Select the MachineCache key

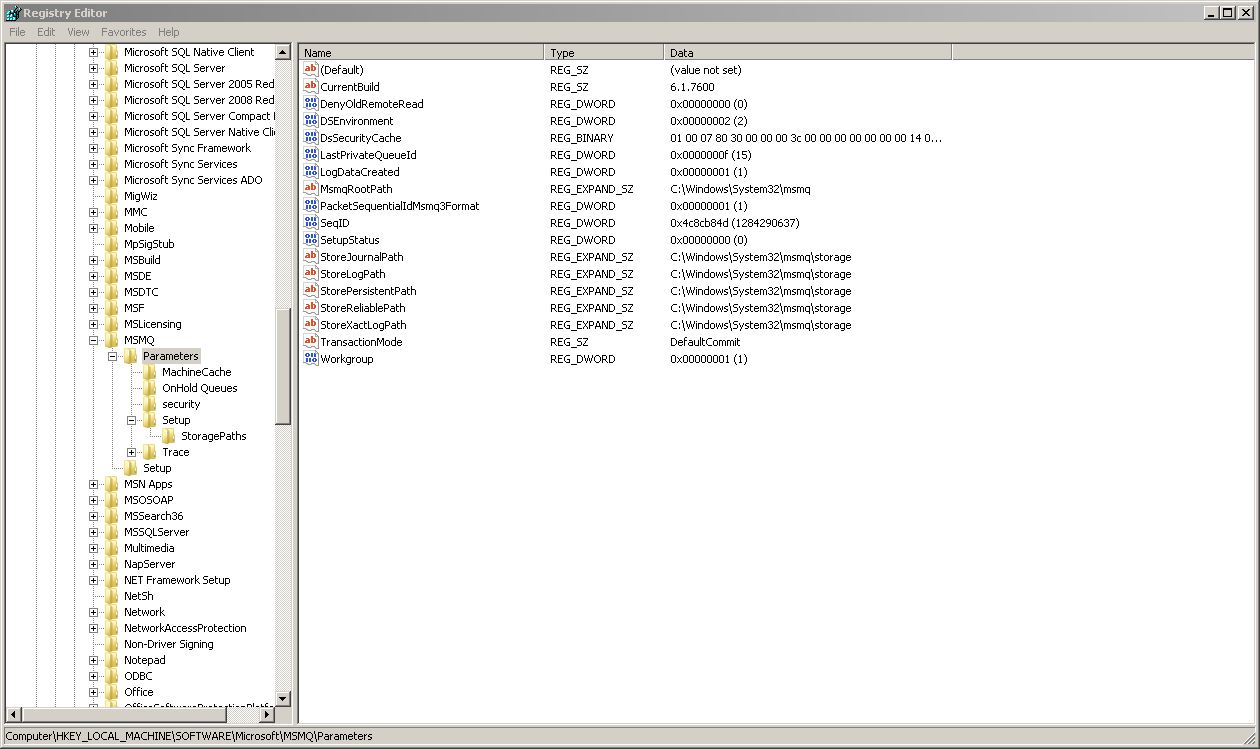196,372
